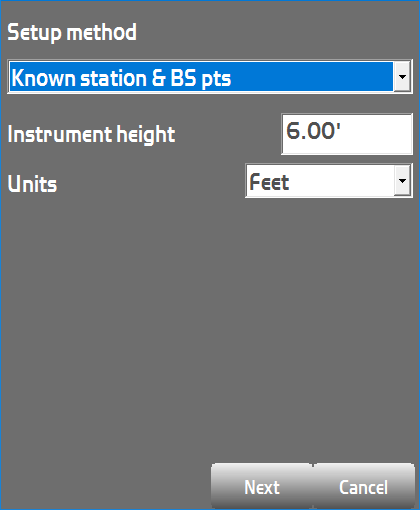Viewport: 420px width, 510px height.
Task: Click the empty space right of 6.00' value
Action: click(x=377, y=134)
